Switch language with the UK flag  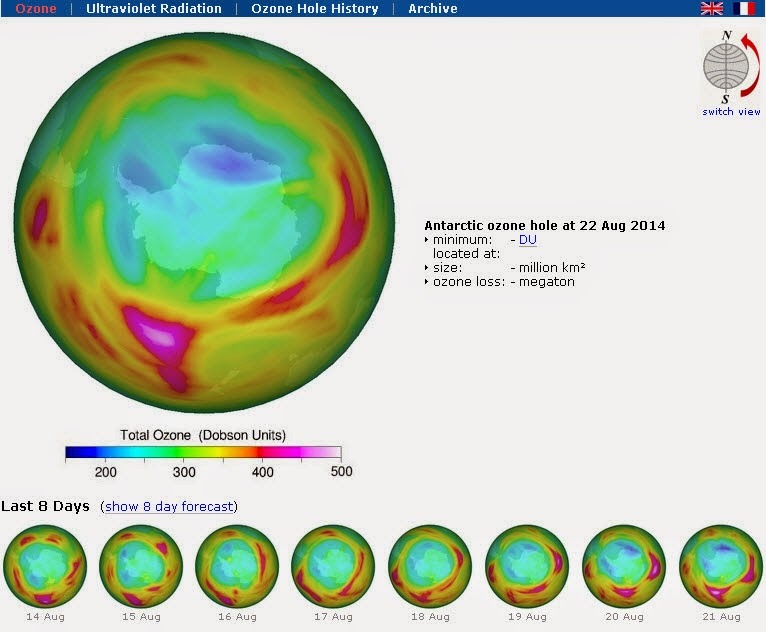(711, 8)
